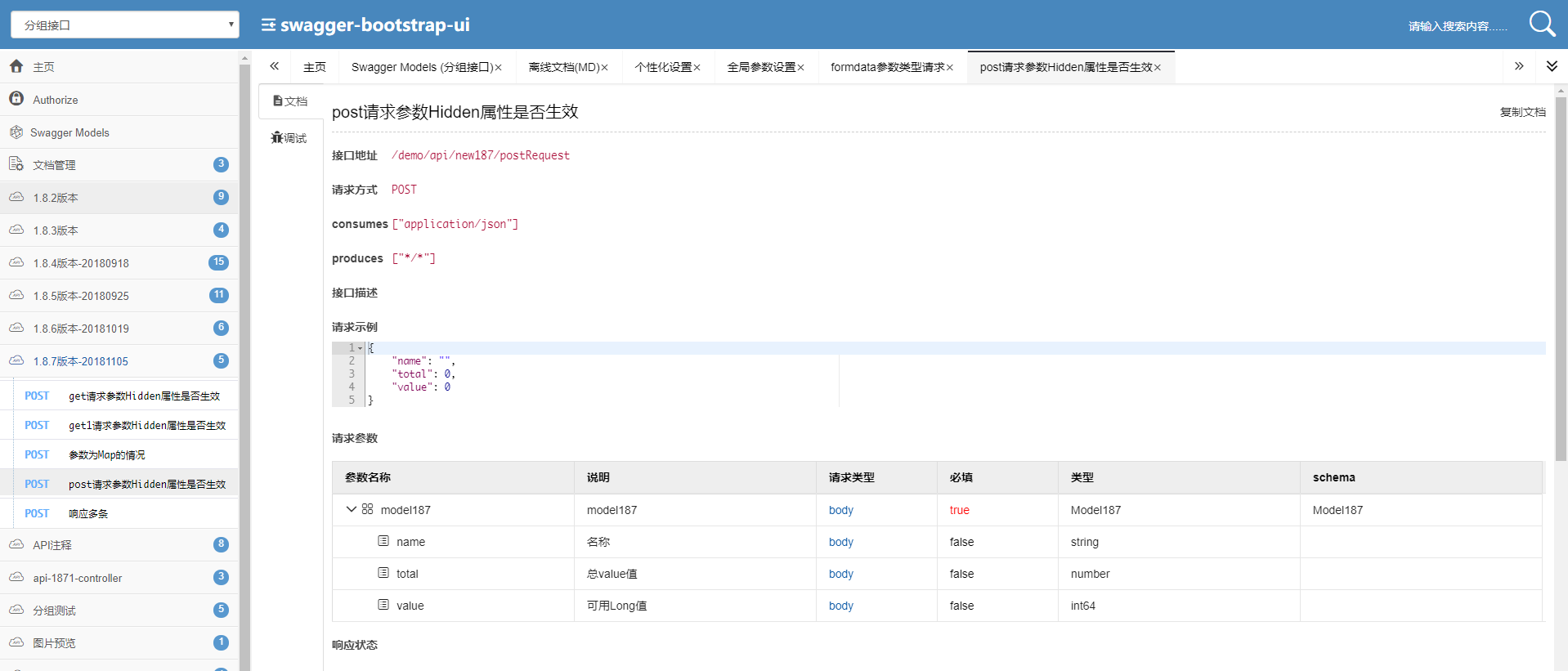Click the sidebar vertical scrollbar thumb
The height and width of the screenshot is (671, 1568).
(244, 368)
